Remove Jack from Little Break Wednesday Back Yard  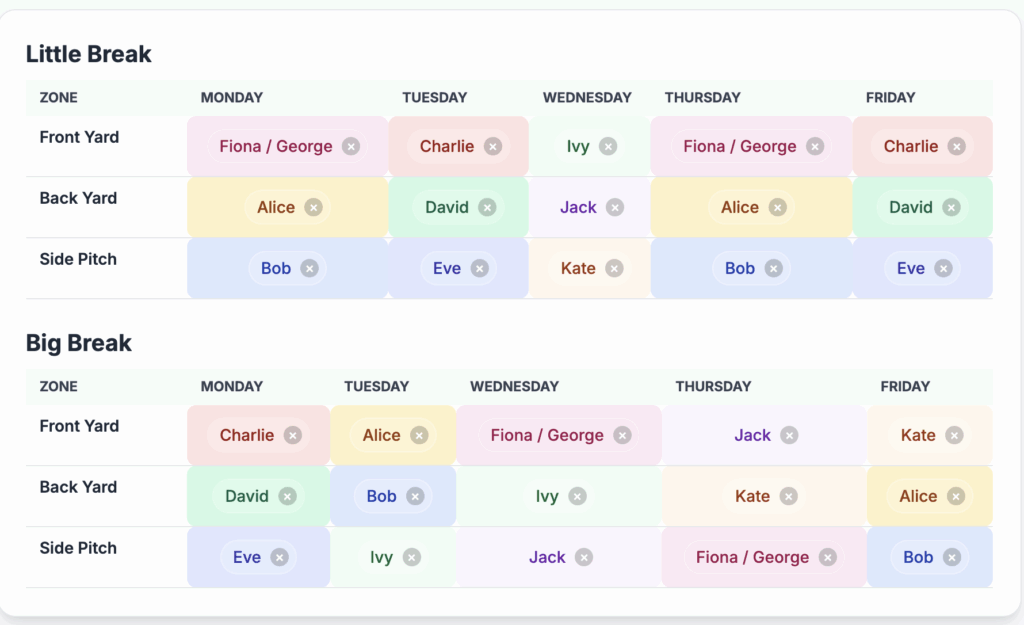tap(615, 207)
